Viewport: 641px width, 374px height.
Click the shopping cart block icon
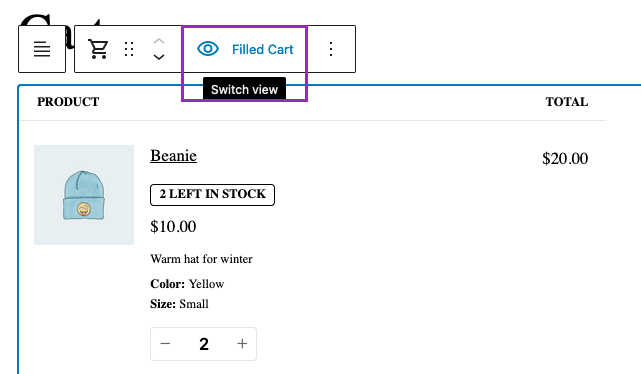click(x=98, y=49)
